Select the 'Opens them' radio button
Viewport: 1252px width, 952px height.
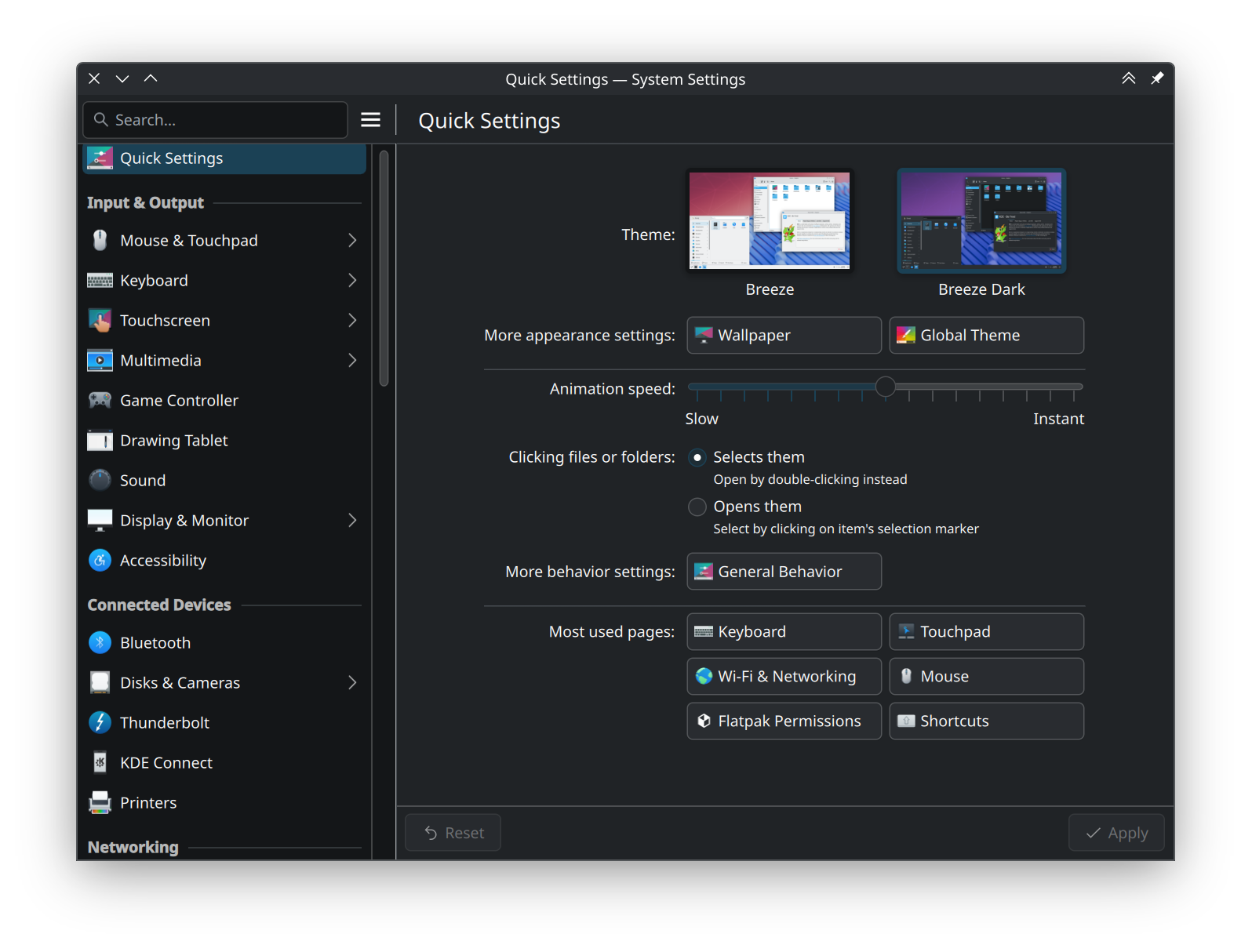pyautogui.click(x=697, y=507)
